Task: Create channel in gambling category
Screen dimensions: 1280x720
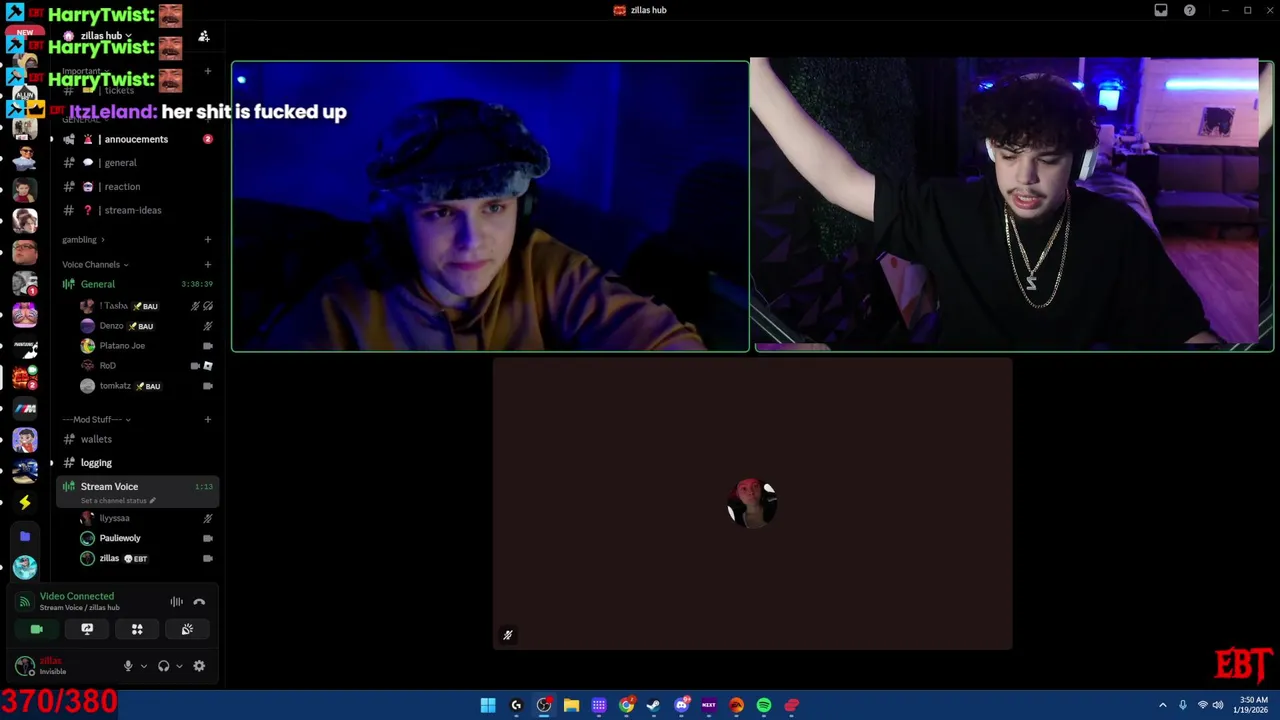Action: (208, 240)
